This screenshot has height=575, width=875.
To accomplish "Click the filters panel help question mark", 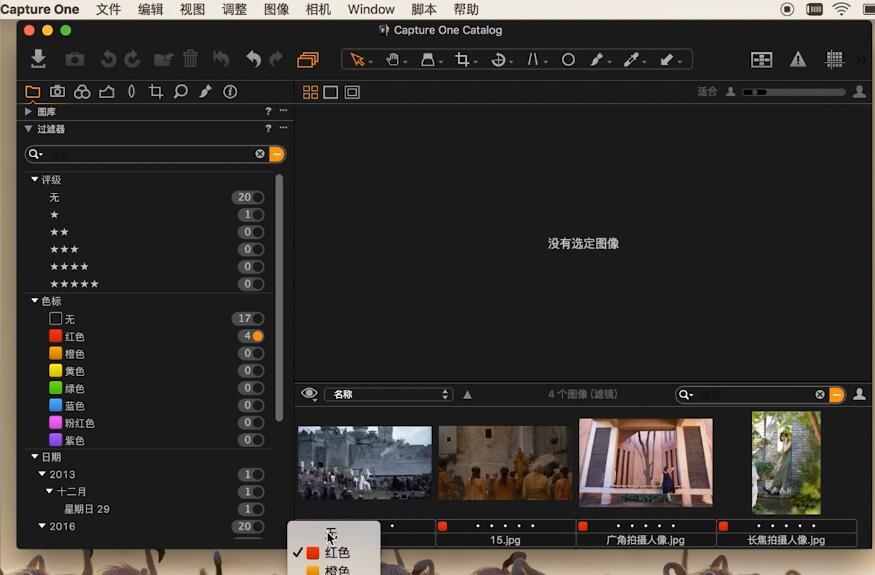I will point(268,129).
